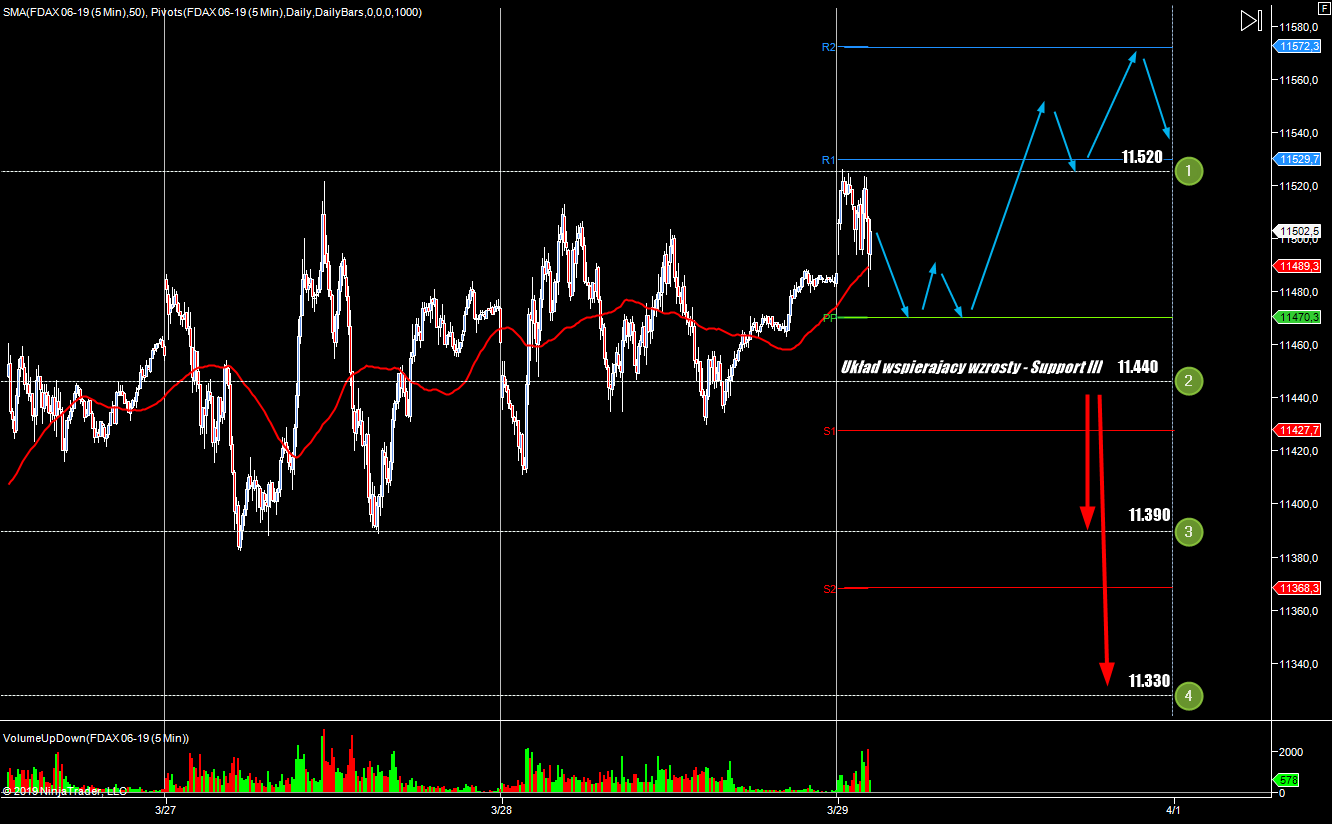
Task: Pick green circle marker number 4
Action: pos(1188,695)
